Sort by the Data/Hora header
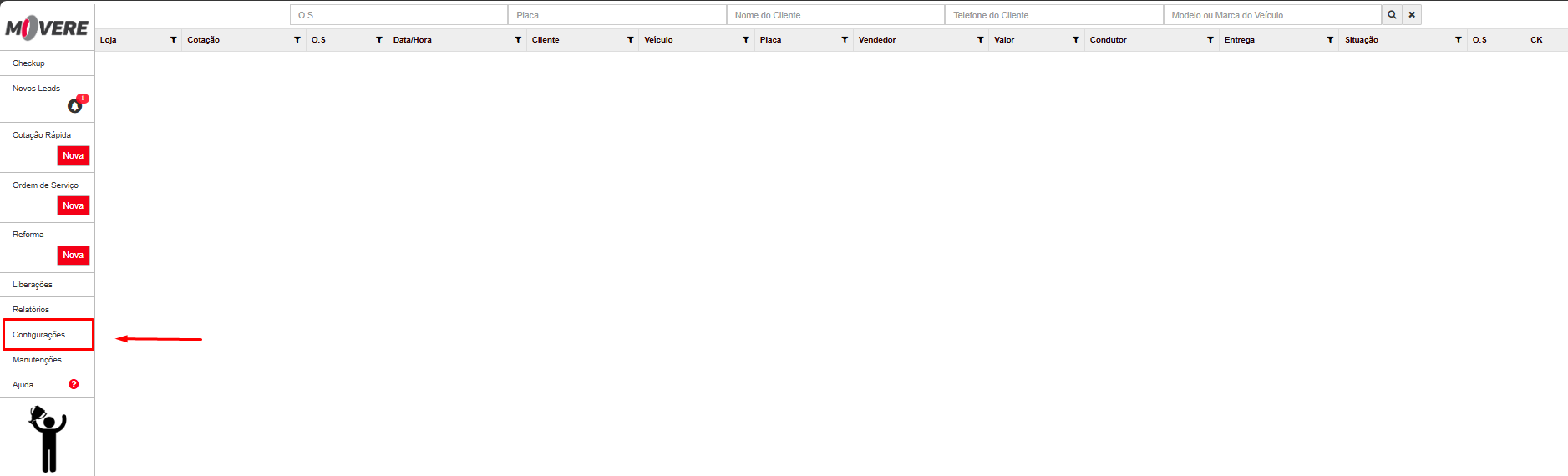 (413, 40)
